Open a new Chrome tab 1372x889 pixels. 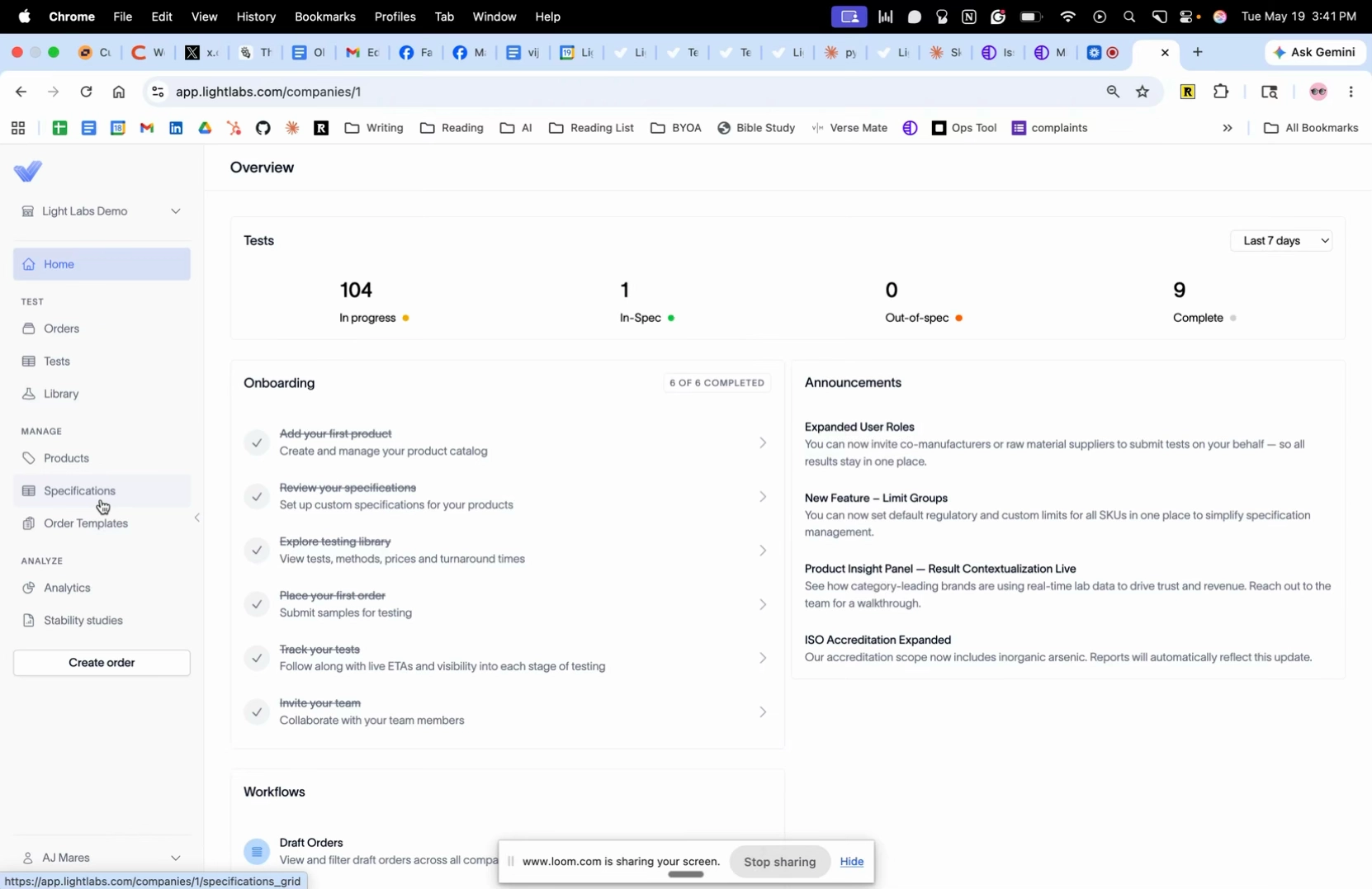1198,52
